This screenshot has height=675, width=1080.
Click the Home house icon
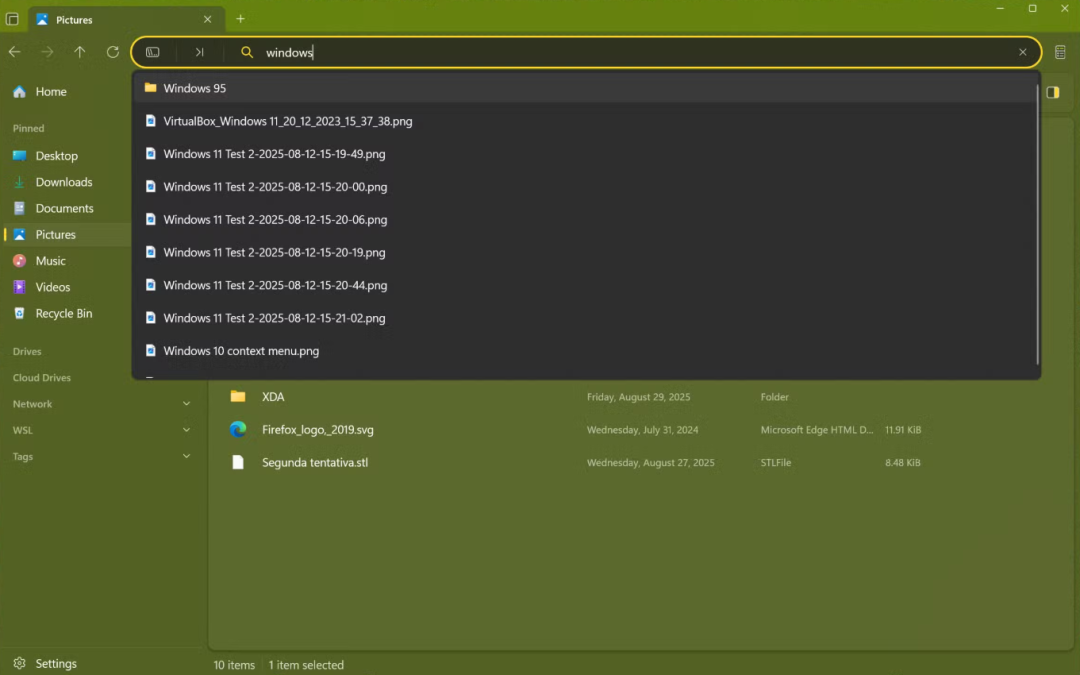click(x=19, y=92)
